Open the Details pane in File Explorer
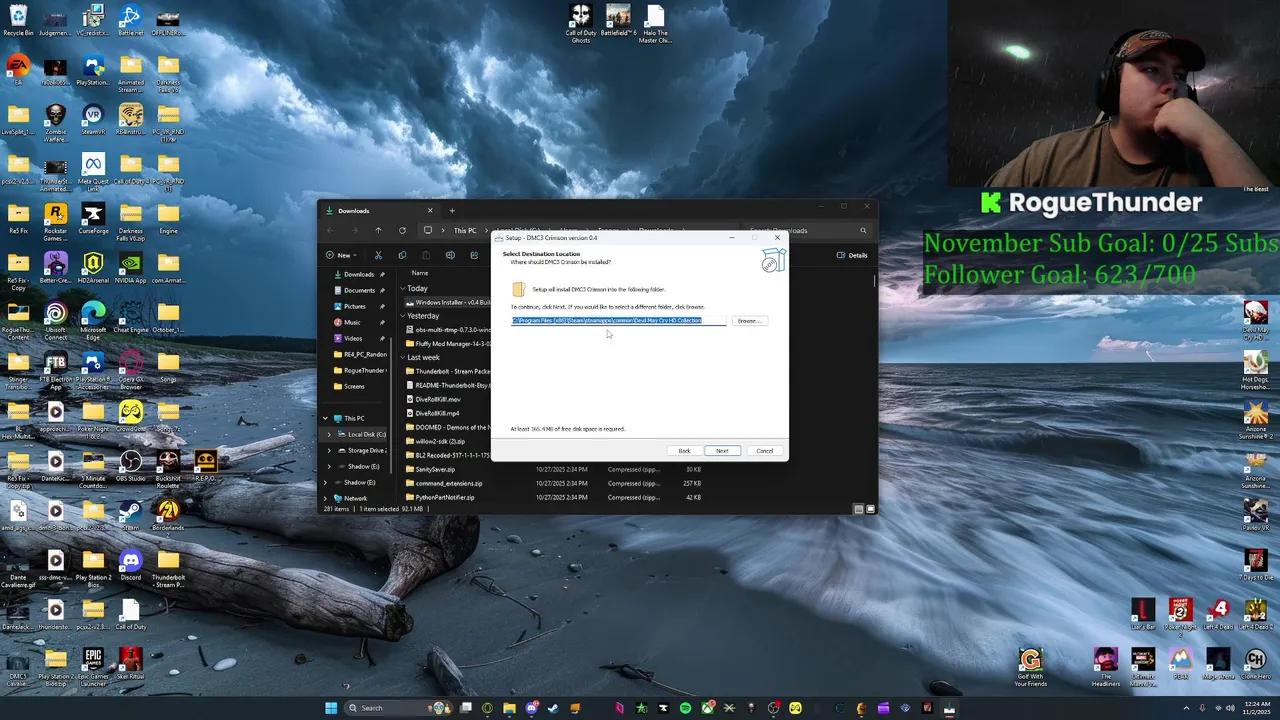Screen dimensions: 1280x720 click(851, 255)
